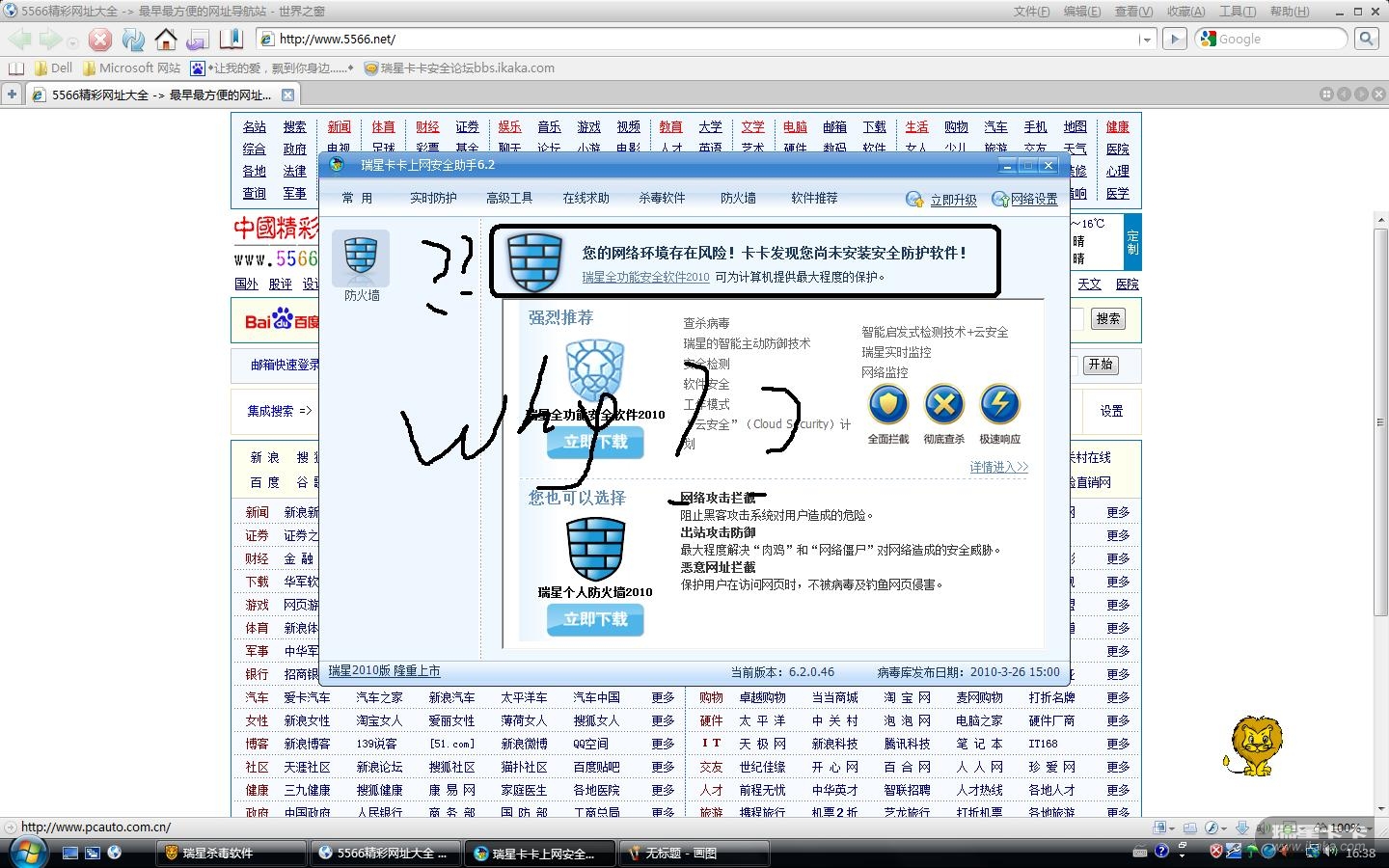Open the favorites book icon in toolbar
Image resolution: width=1389 pixels, height=868 pixels.
click(231, 40)
